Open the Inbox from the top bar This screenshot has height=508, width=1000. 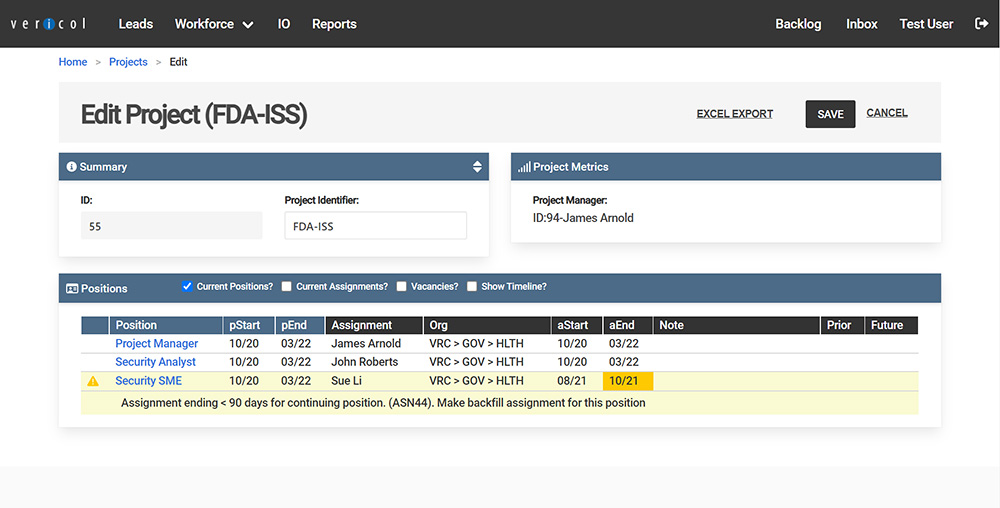pos(861,24)
